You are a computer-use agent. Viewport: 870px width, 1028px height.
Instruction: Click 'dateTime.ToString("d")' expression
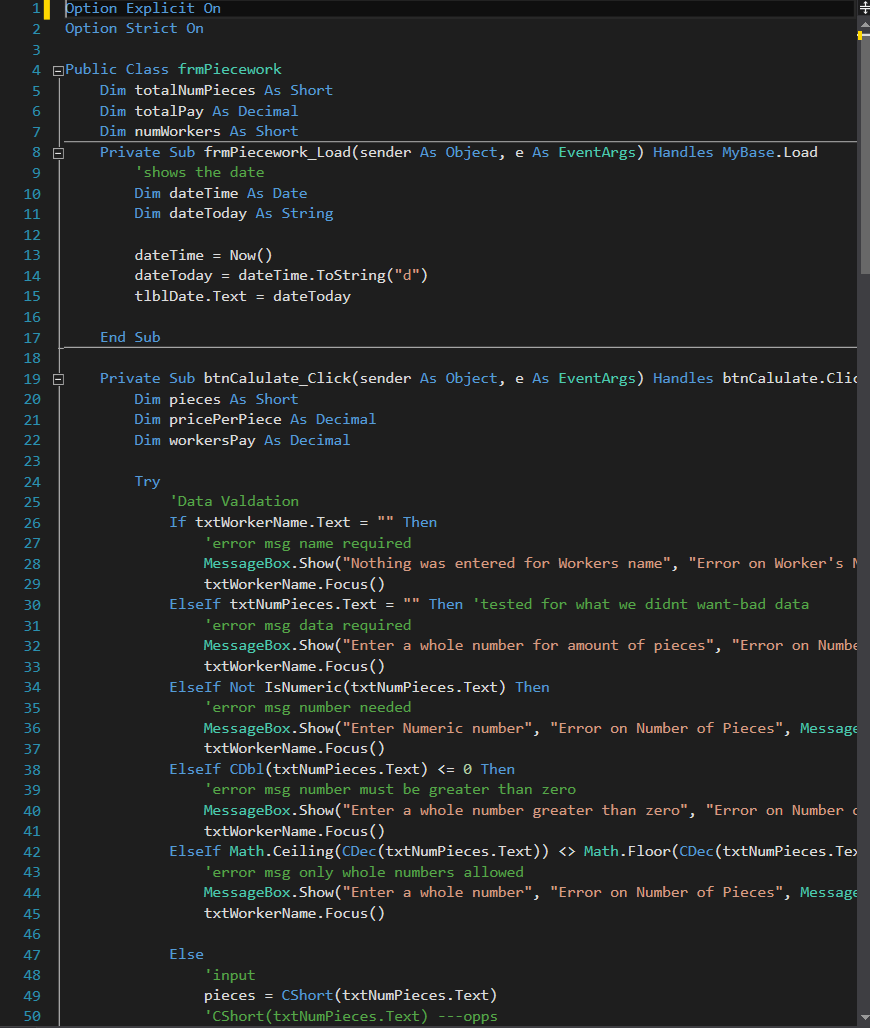[333, 276]
